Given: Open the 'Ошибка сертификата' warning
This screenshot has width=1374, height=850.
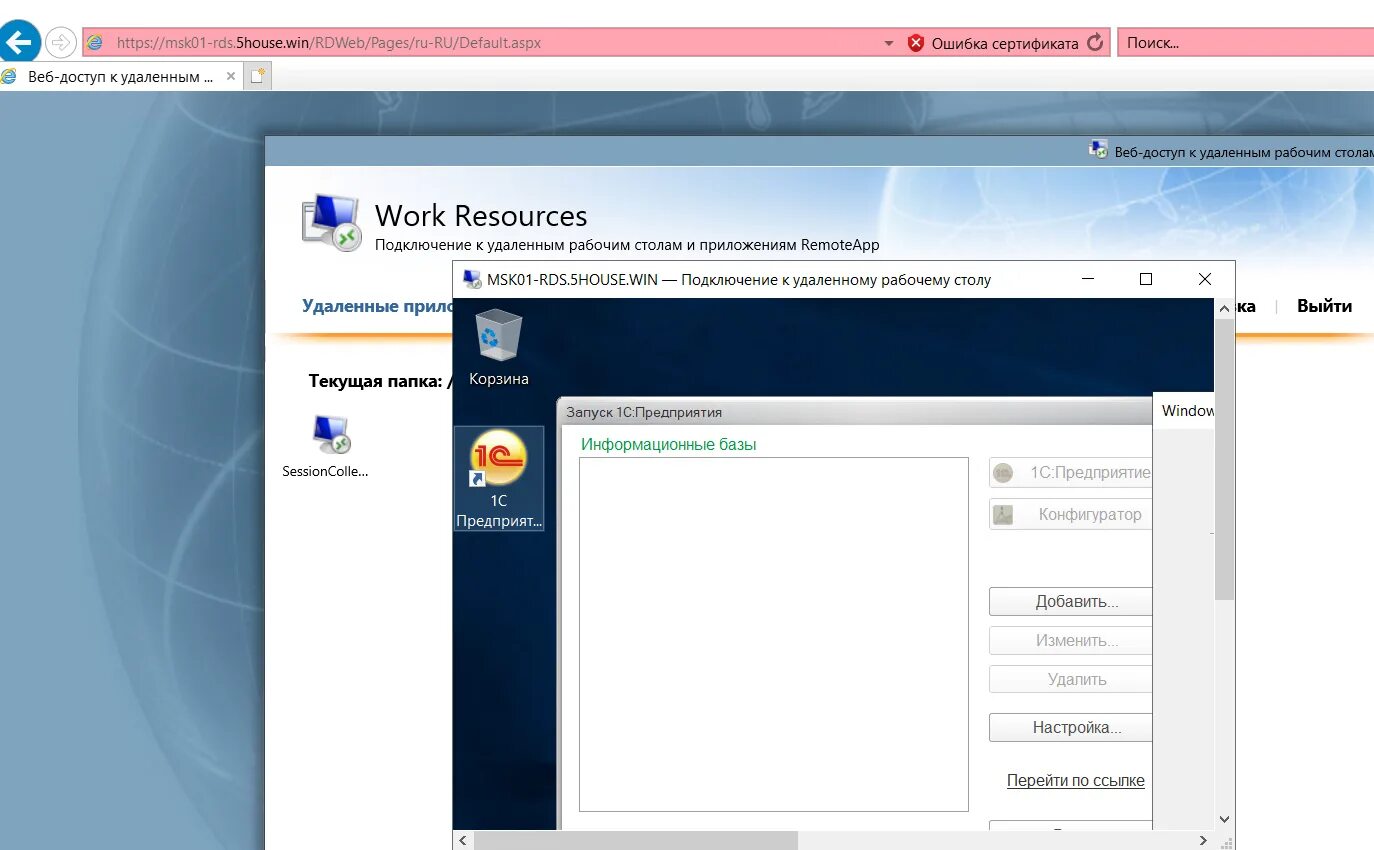Looking at the screenshot, I should coord(1005,44).
